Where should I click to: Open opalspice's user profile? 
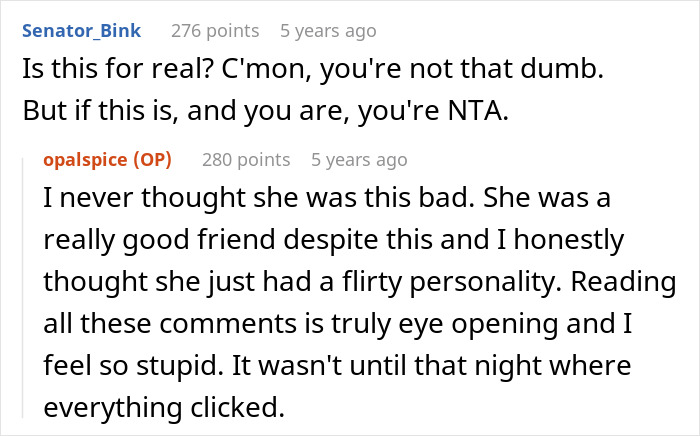[91, 160]
